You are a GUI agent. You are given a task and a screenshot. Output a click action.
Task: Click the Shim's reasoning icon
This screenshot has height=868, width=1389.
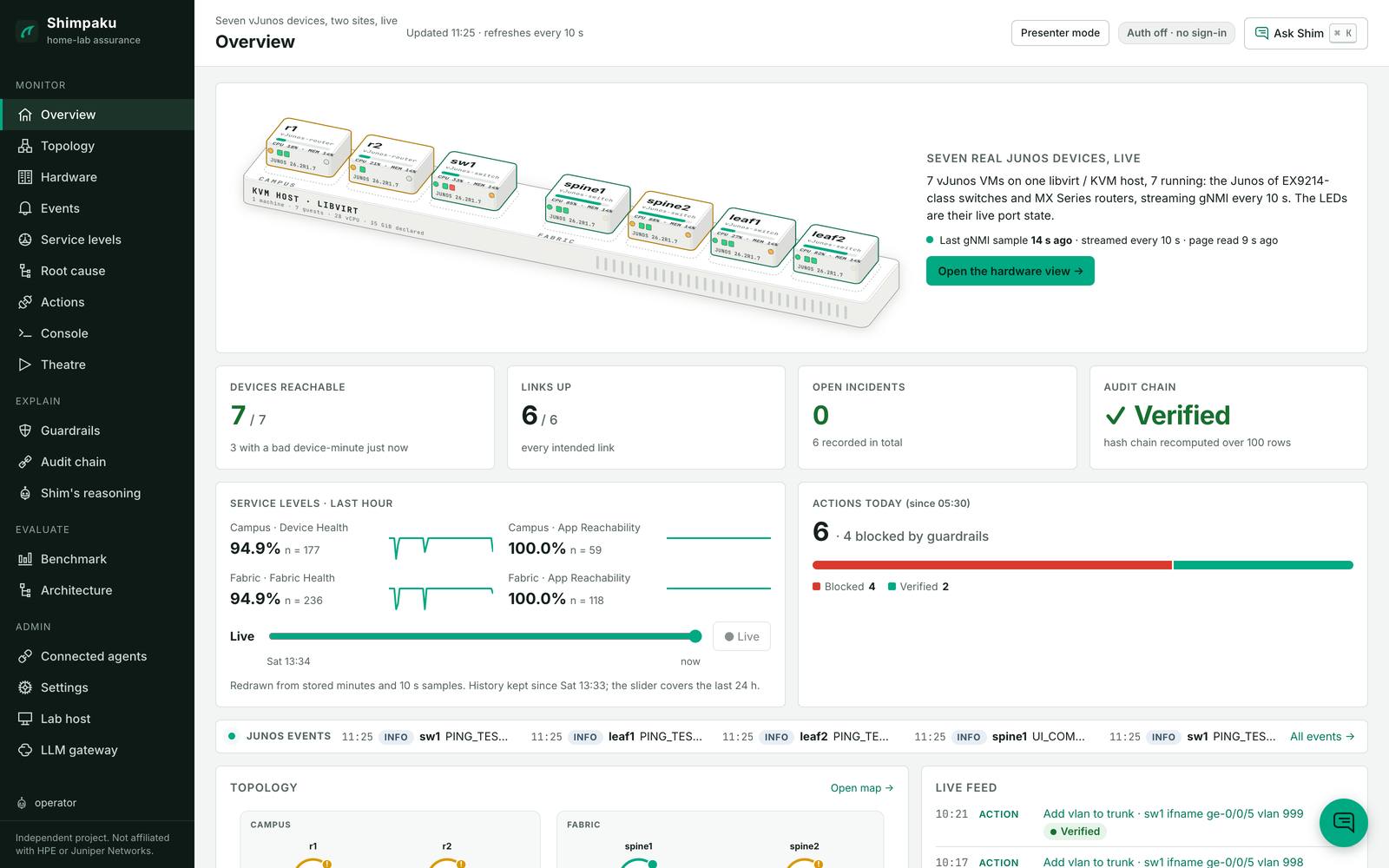(25, 493)
